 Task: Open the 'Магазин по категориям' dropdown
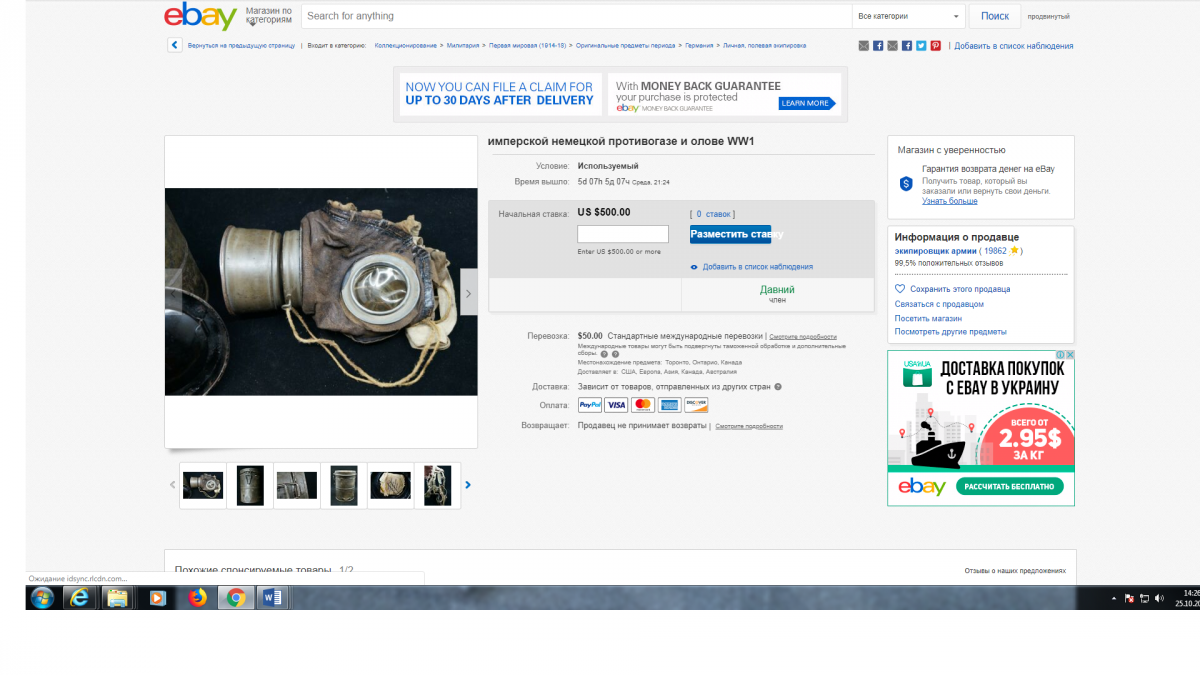click(269, 16)
